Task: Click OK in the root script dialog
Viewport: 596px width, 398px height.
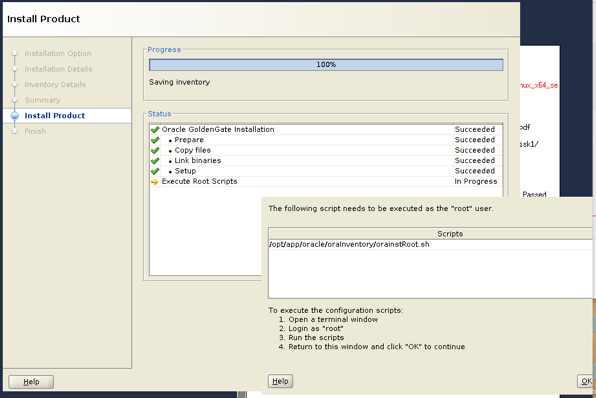Action: coord(586,381)
